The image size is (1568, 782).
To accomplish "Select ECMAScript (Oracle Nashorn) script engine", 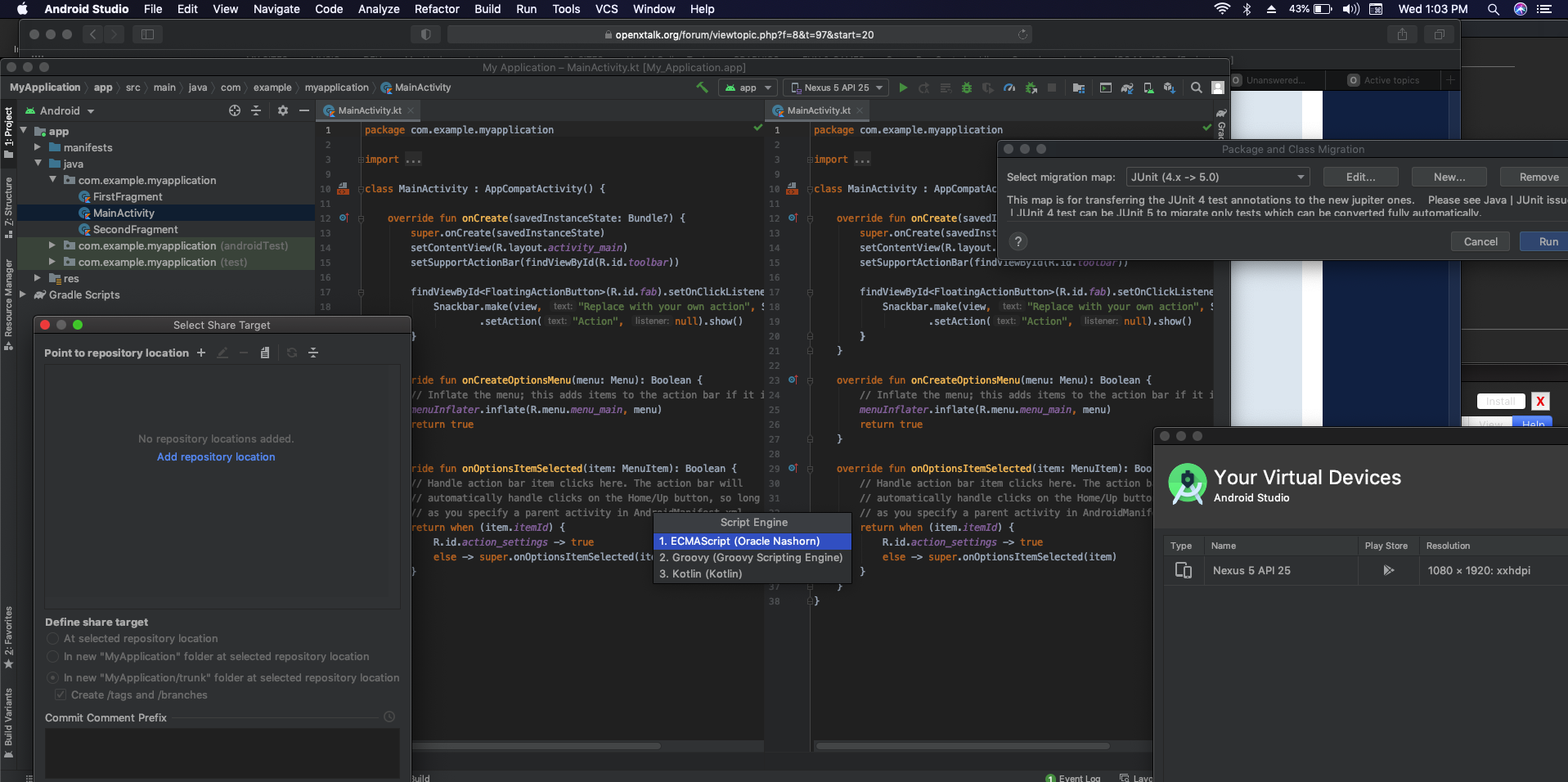I will coord(753,541).
